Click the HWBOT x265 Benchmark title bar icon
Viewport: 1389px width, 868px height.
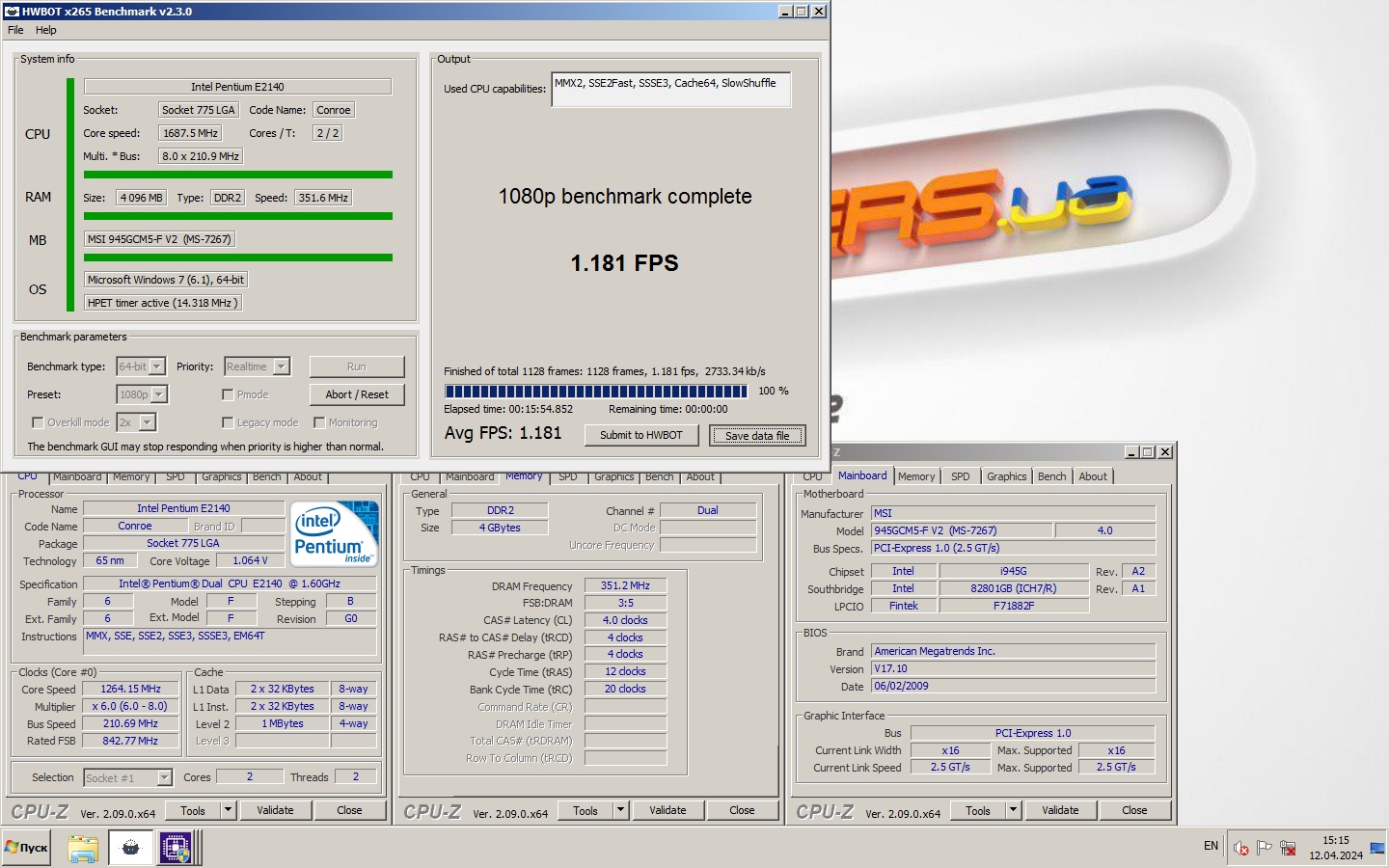click(12, 12)
